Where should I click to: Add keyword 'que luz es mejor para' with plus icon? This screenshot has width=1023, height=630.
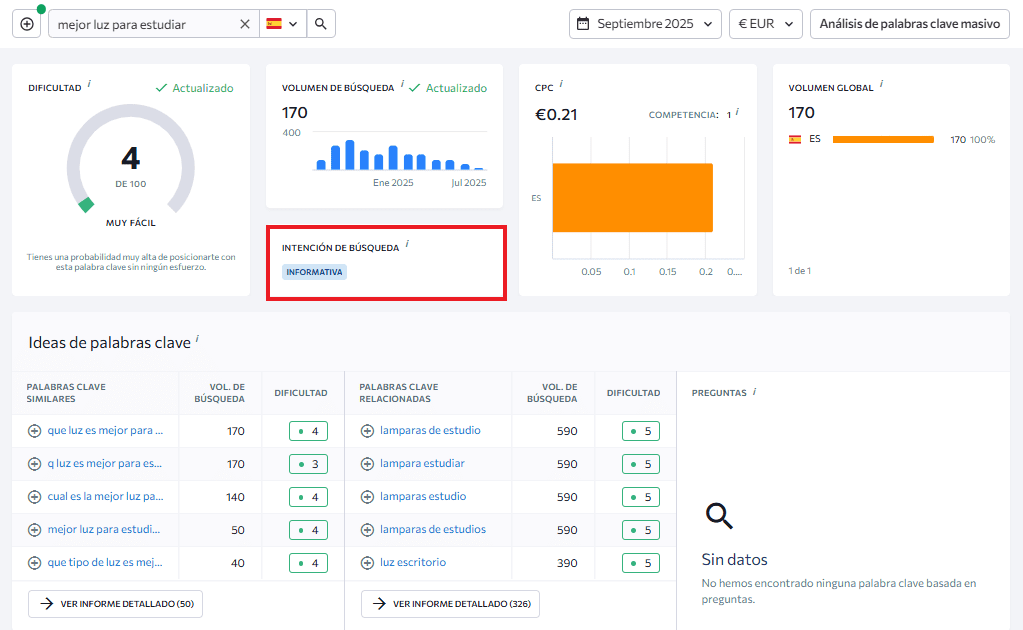tap(35, 431)
